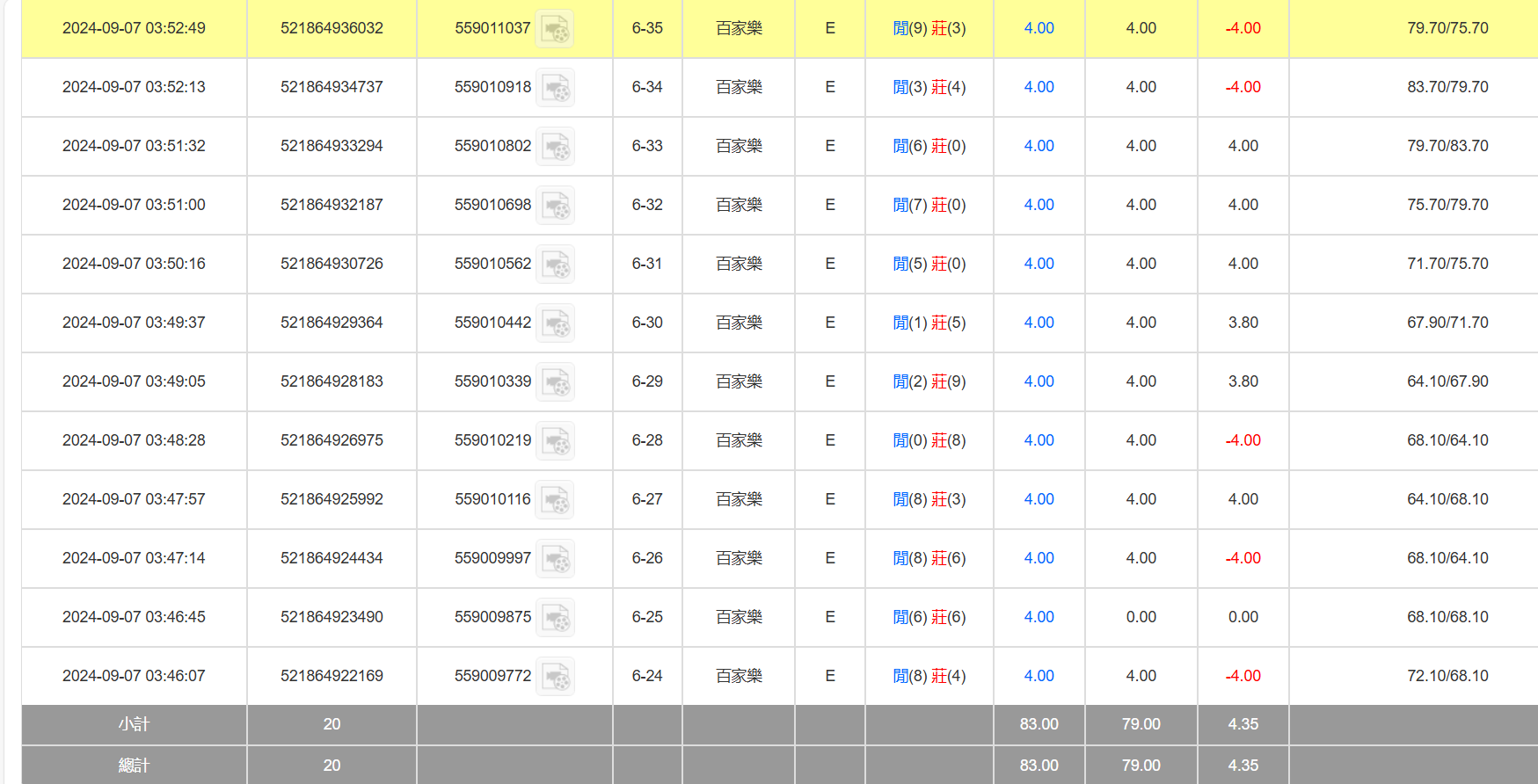
Task: Select order number 521864936032
Action: [332, 28]
